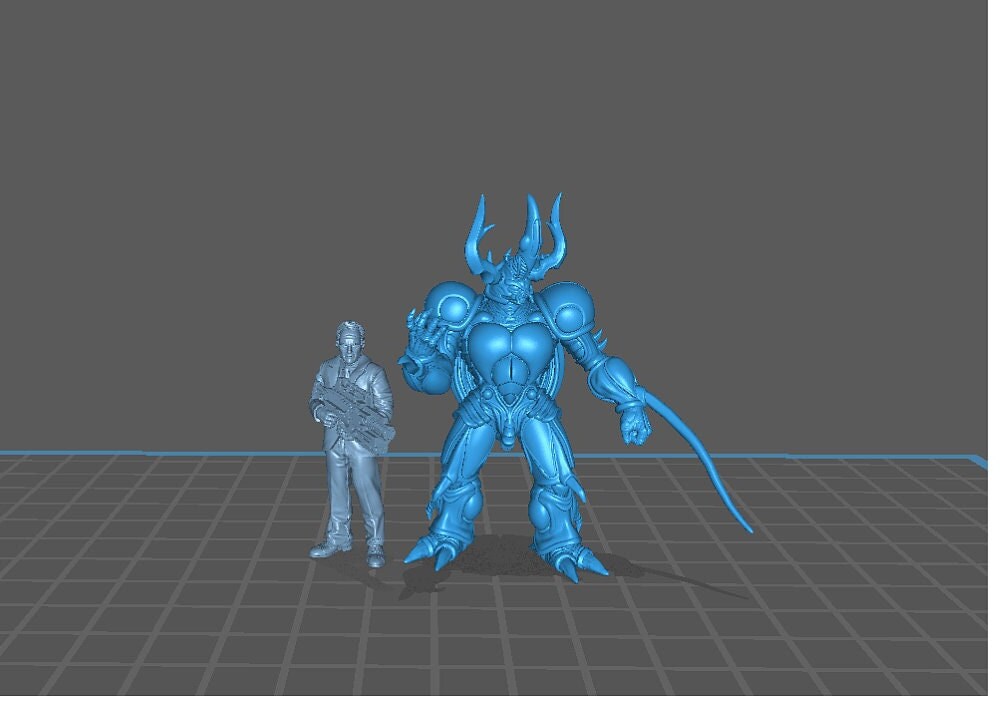
Task: Click the soldier's head
Action: (x=350, y=340)
